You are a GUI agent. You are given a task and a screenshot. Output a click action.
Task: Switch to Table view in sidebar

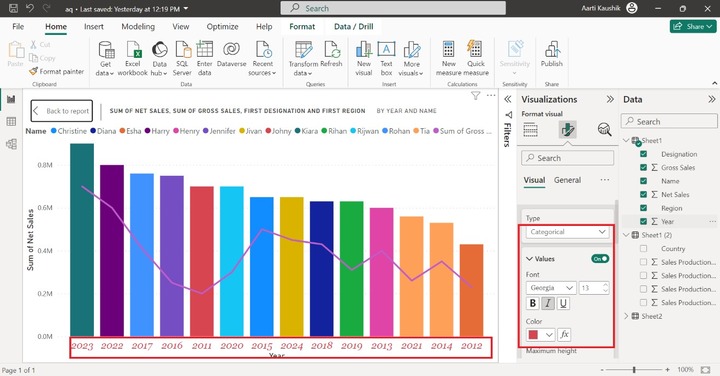coord(11,122)
